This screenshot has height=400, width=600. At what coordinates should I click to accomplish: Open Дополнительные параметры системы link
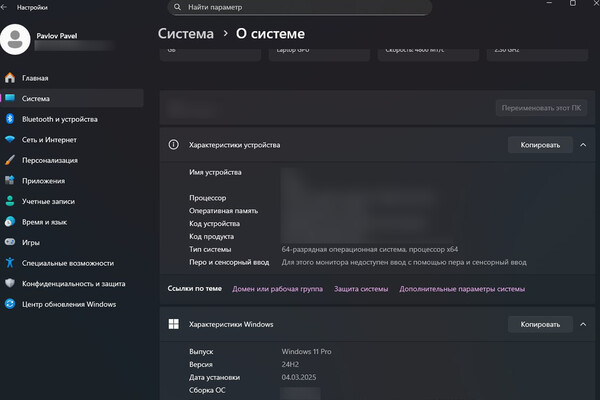coord(461,289)
